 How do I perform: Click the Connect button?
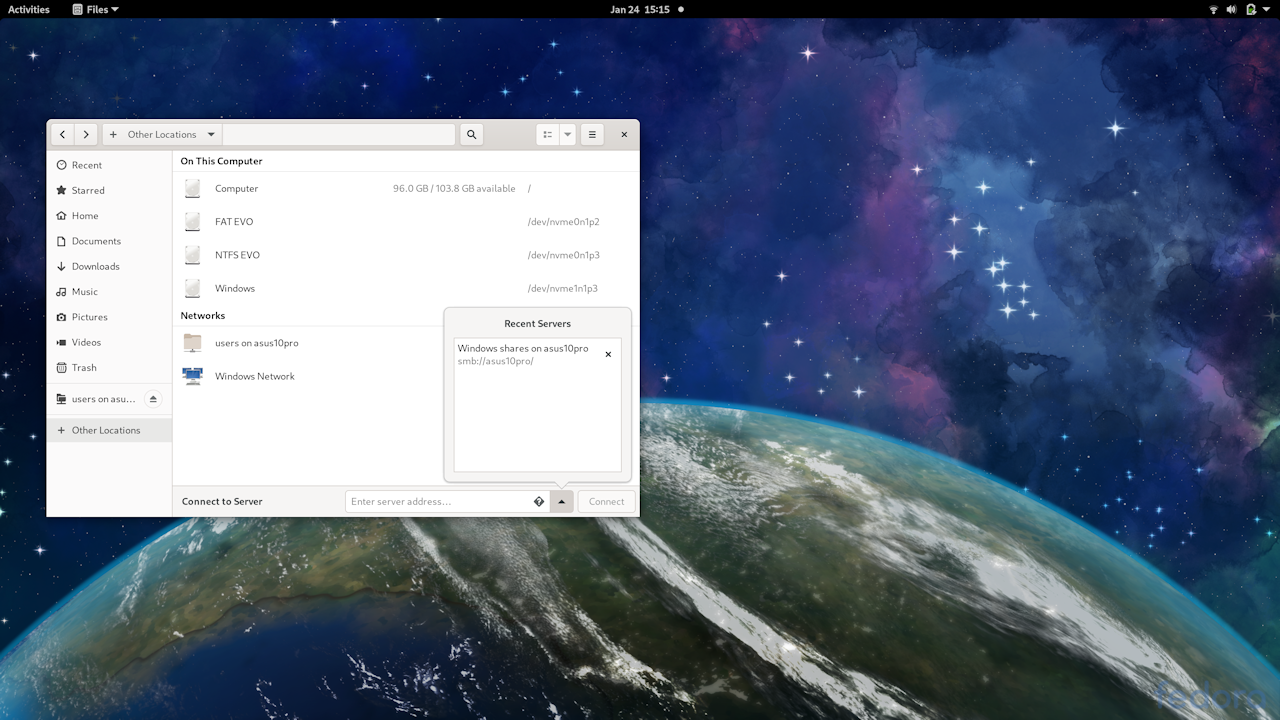click(x=606, y=501)
